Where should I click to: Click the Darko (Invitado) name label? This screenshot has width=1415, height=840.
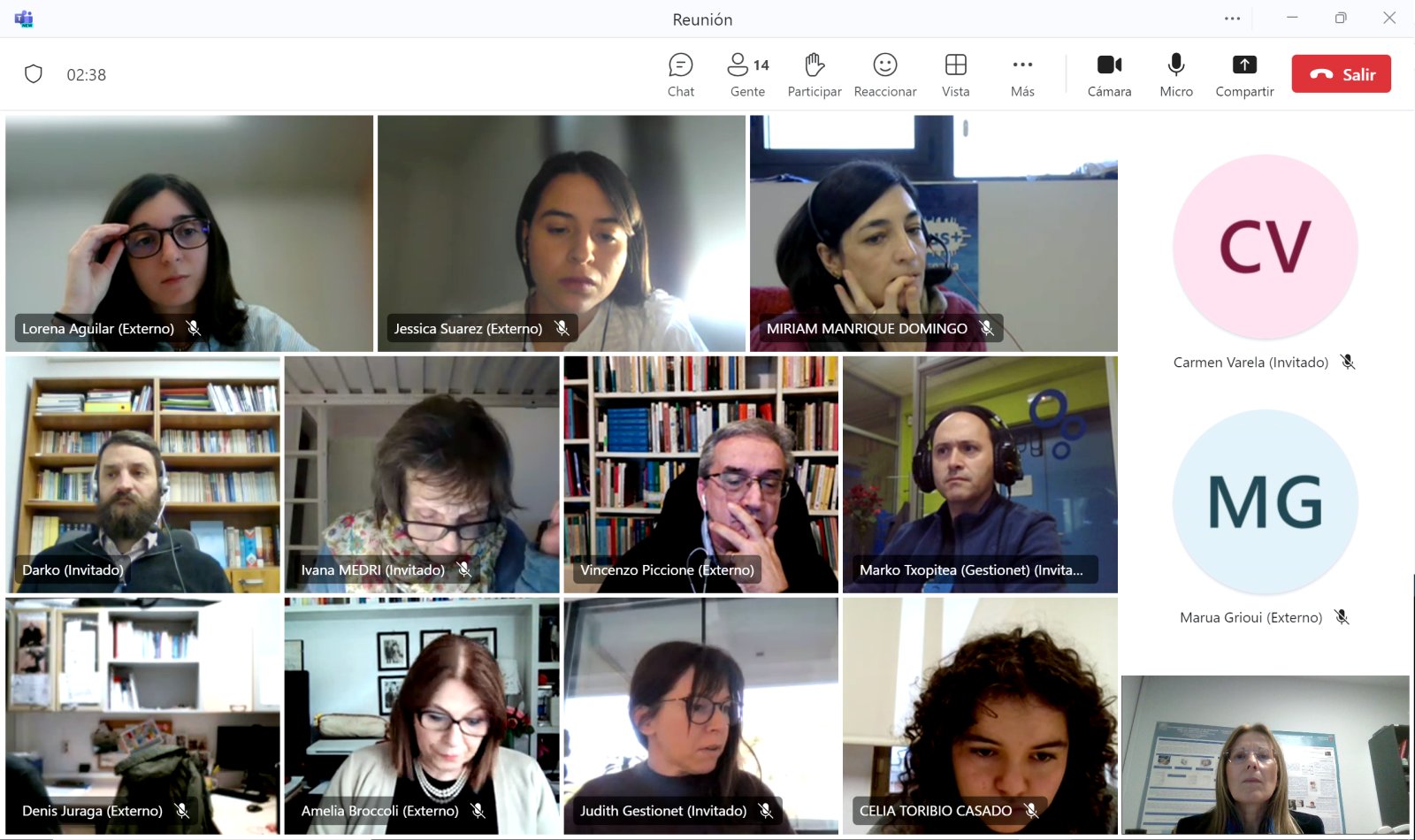73,569
